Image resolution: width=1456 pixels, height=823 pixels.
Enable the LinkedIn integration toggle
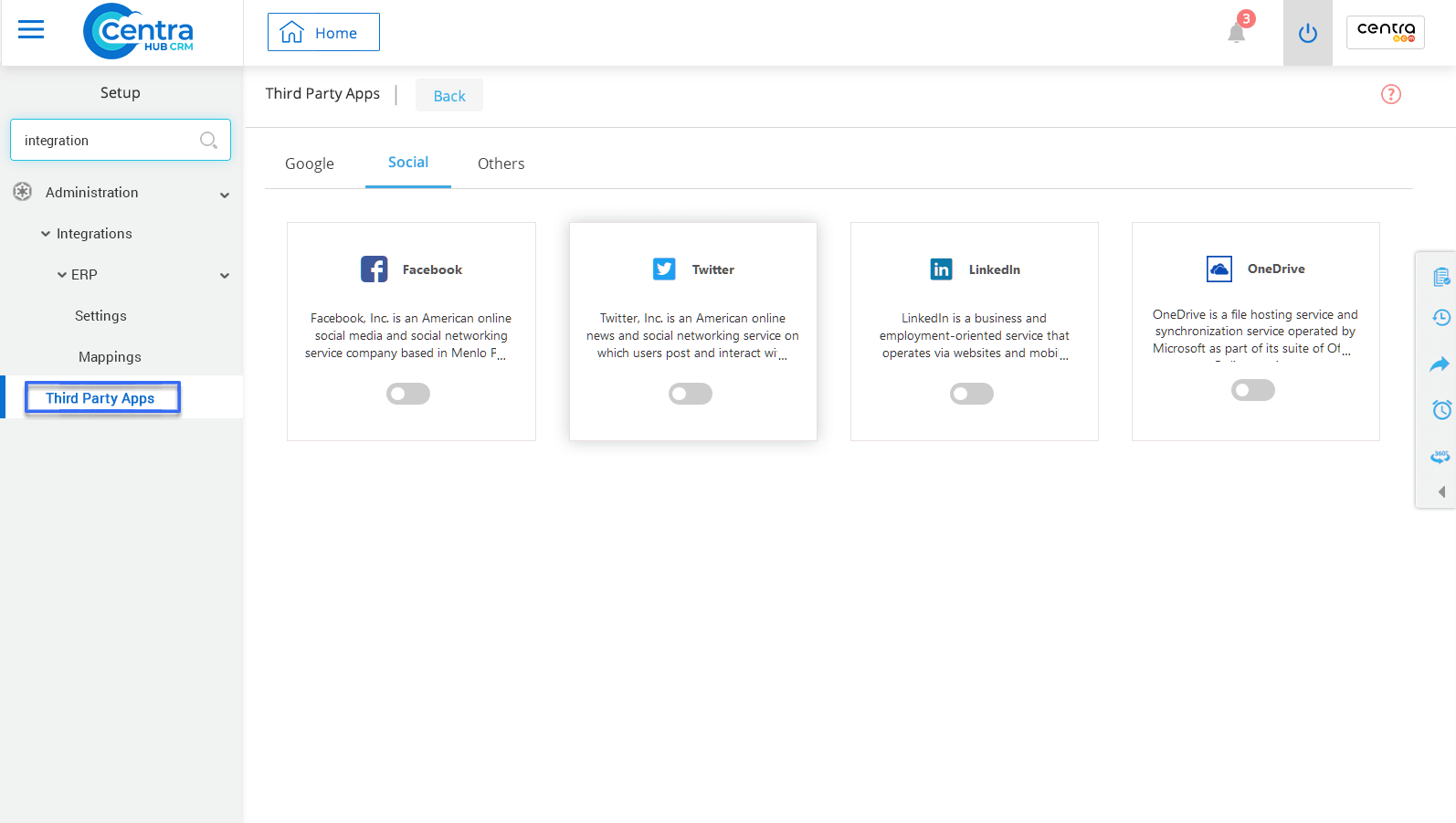[972, 394]
